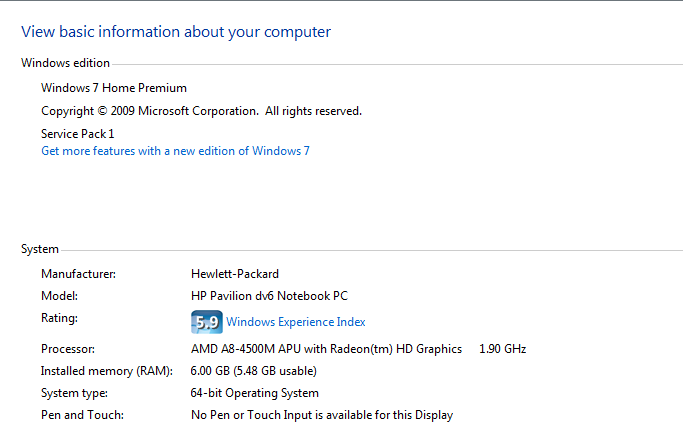Click the Processor label

click(68, 349)
